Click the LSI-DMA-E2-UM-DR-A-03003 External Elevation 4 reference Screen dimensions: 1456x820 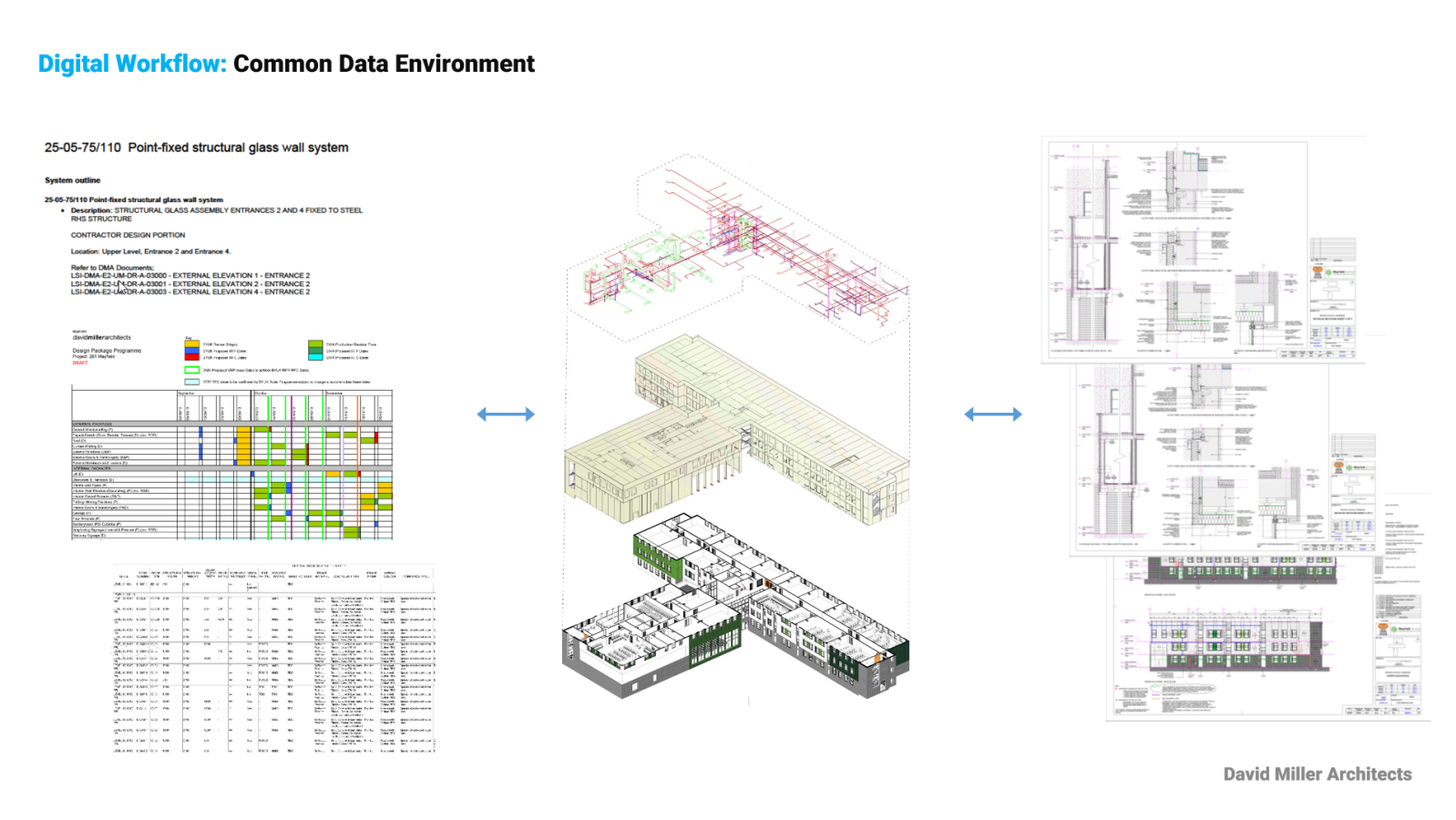pos(190,292)
